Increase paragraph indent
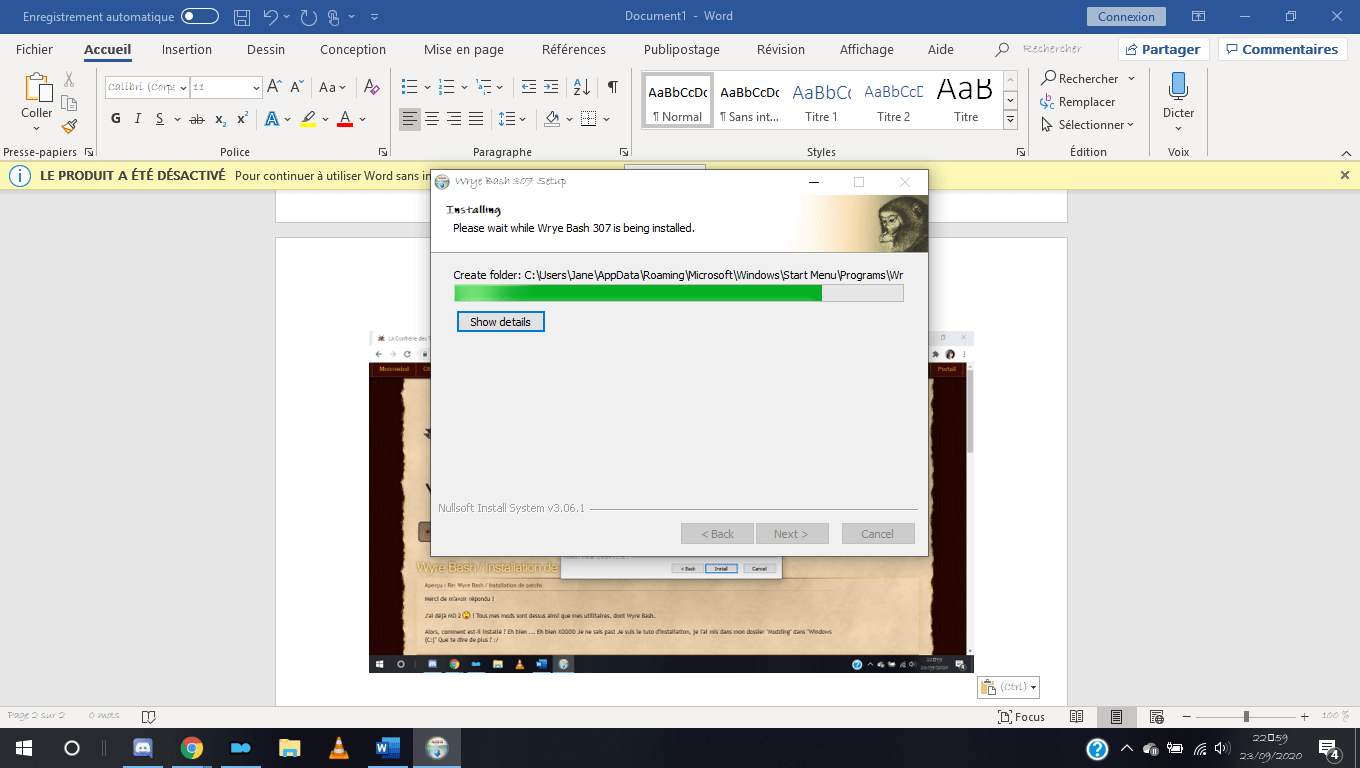The image size is (1360, 768). tap(552, 87)
